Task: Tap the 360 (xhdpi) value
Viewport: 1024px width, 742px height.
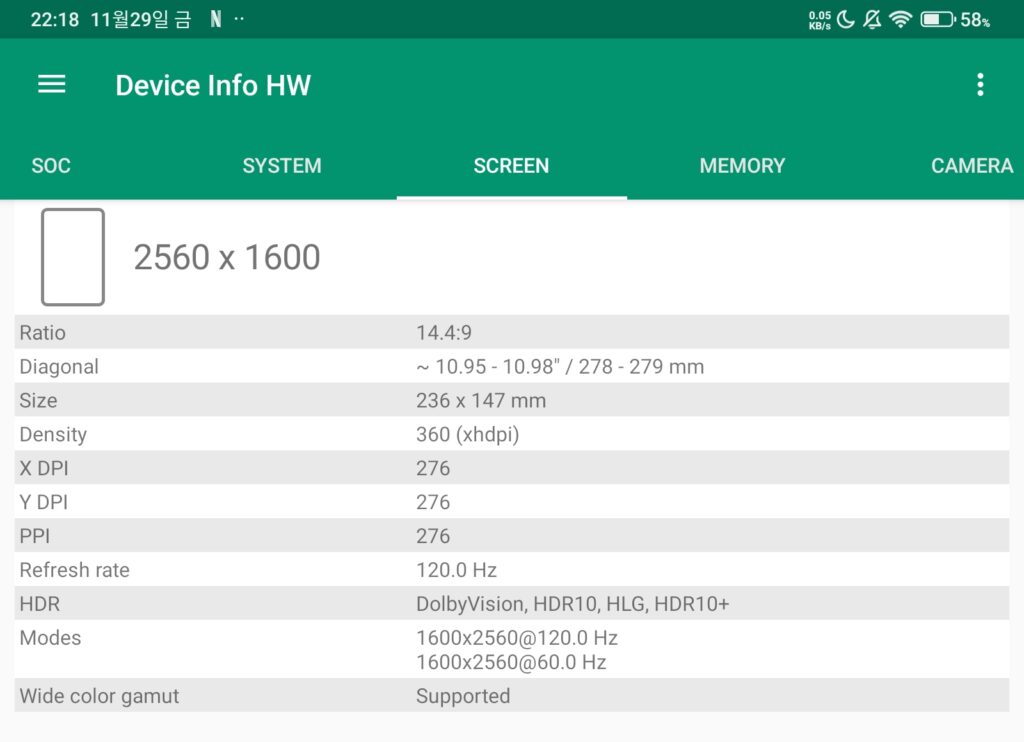Action: click(x=468, y=434)
